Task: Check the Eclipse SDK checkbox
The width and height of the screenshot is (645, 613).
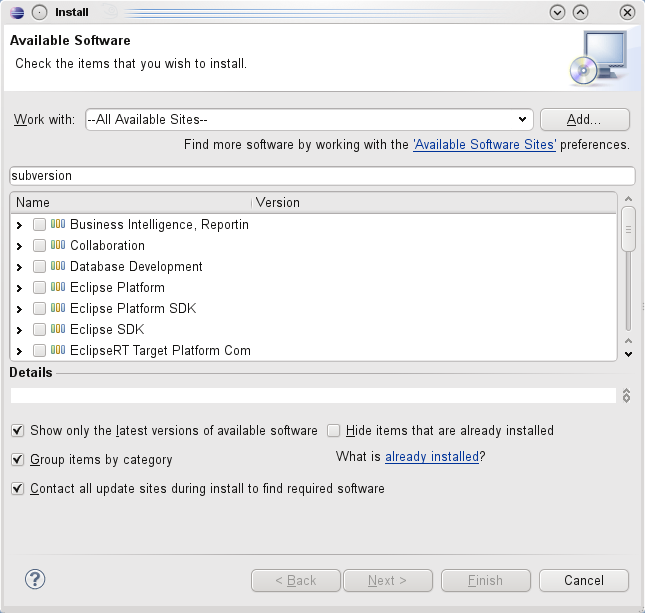Action: (39, 330)
